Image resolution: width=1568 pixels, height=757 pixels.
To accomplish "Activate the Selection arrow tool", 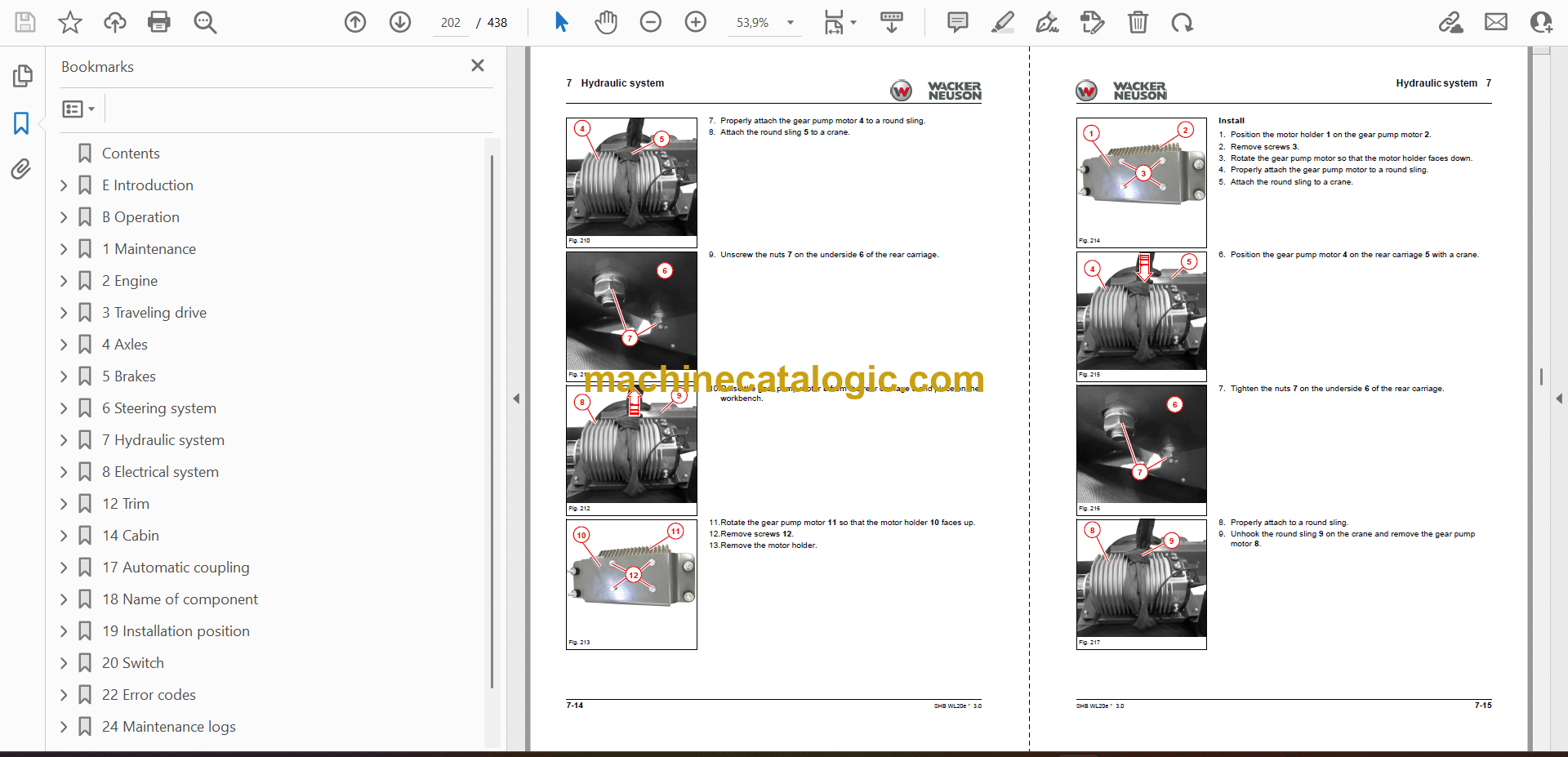I will click(x=561, y=22).
